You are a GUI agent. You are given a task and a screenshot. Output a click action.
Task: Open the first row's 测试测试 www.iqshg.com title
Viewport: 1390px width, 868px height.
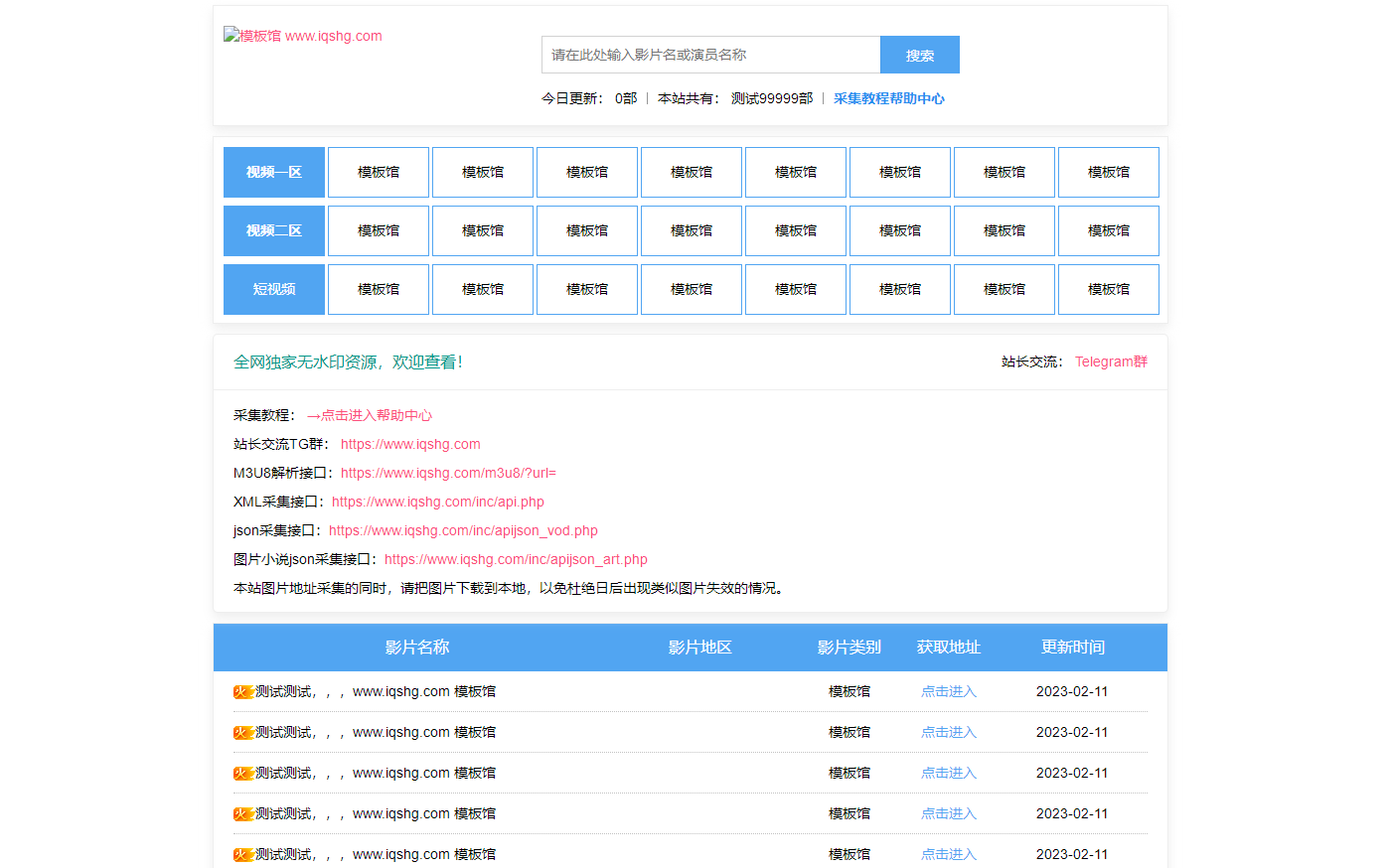click(376, 691)
